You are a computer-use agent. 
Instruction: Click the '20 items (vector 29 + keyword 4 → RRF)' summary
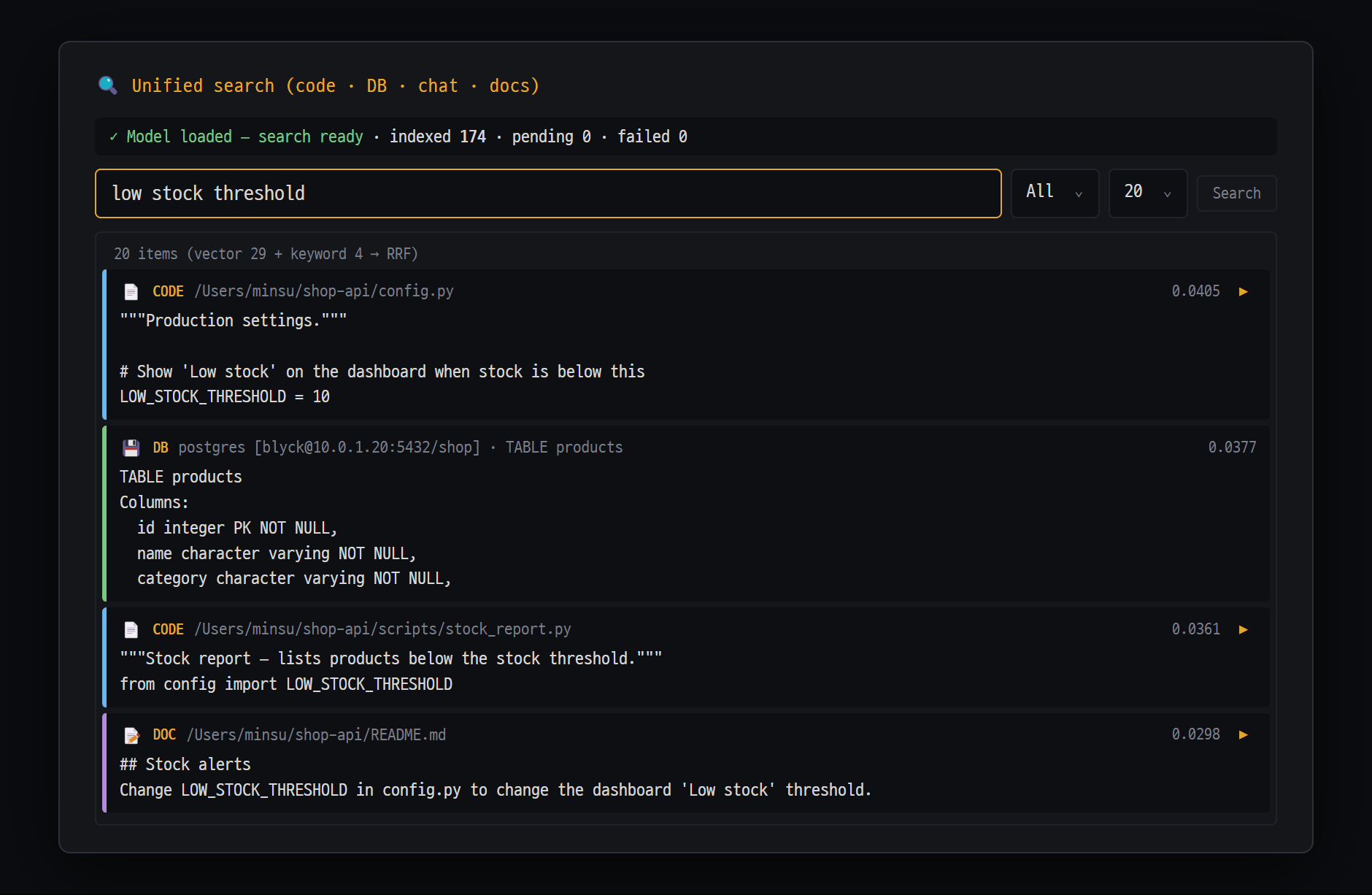click(266, 254)
